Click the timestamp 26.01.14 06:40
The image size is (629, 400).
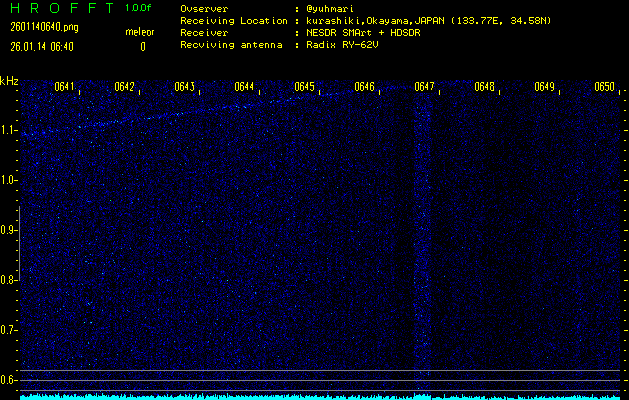click(x=42, y=47)
